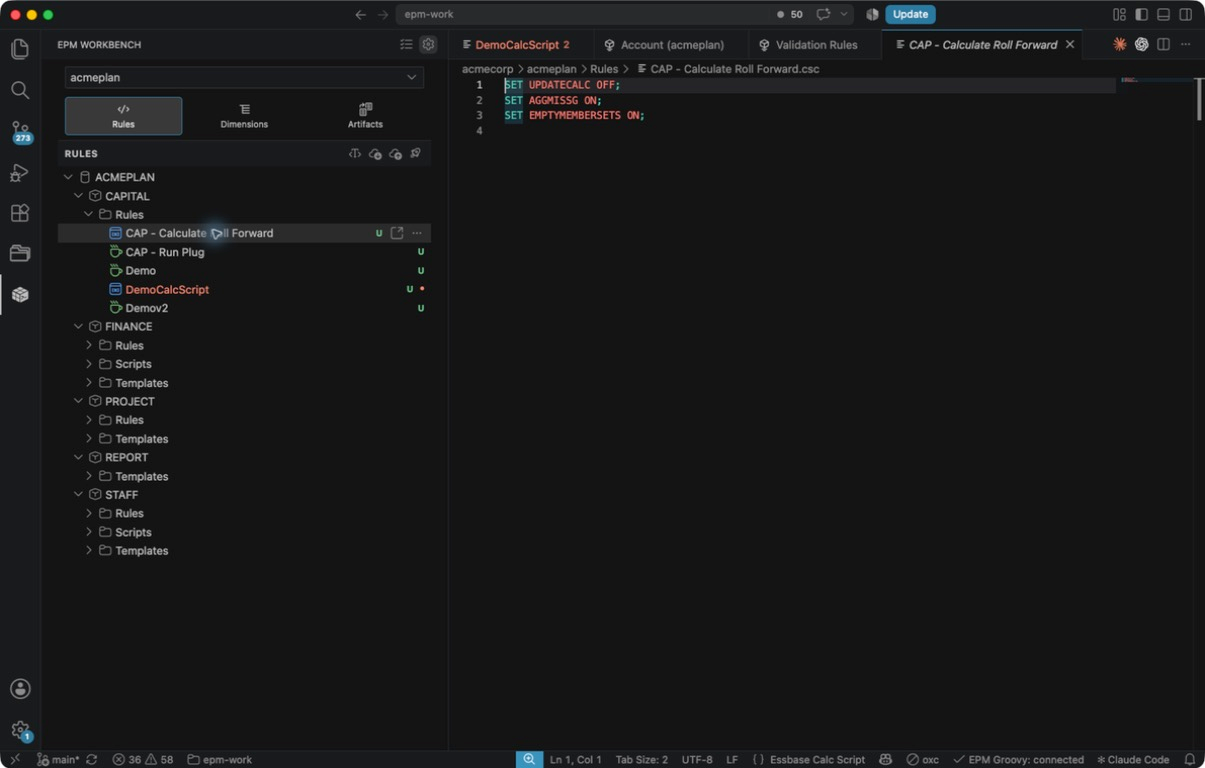Open more actions for CAP - Calculate Roll Forward
The width and height of the screenshot is (1205, 768).
click(x=417, y=233)
